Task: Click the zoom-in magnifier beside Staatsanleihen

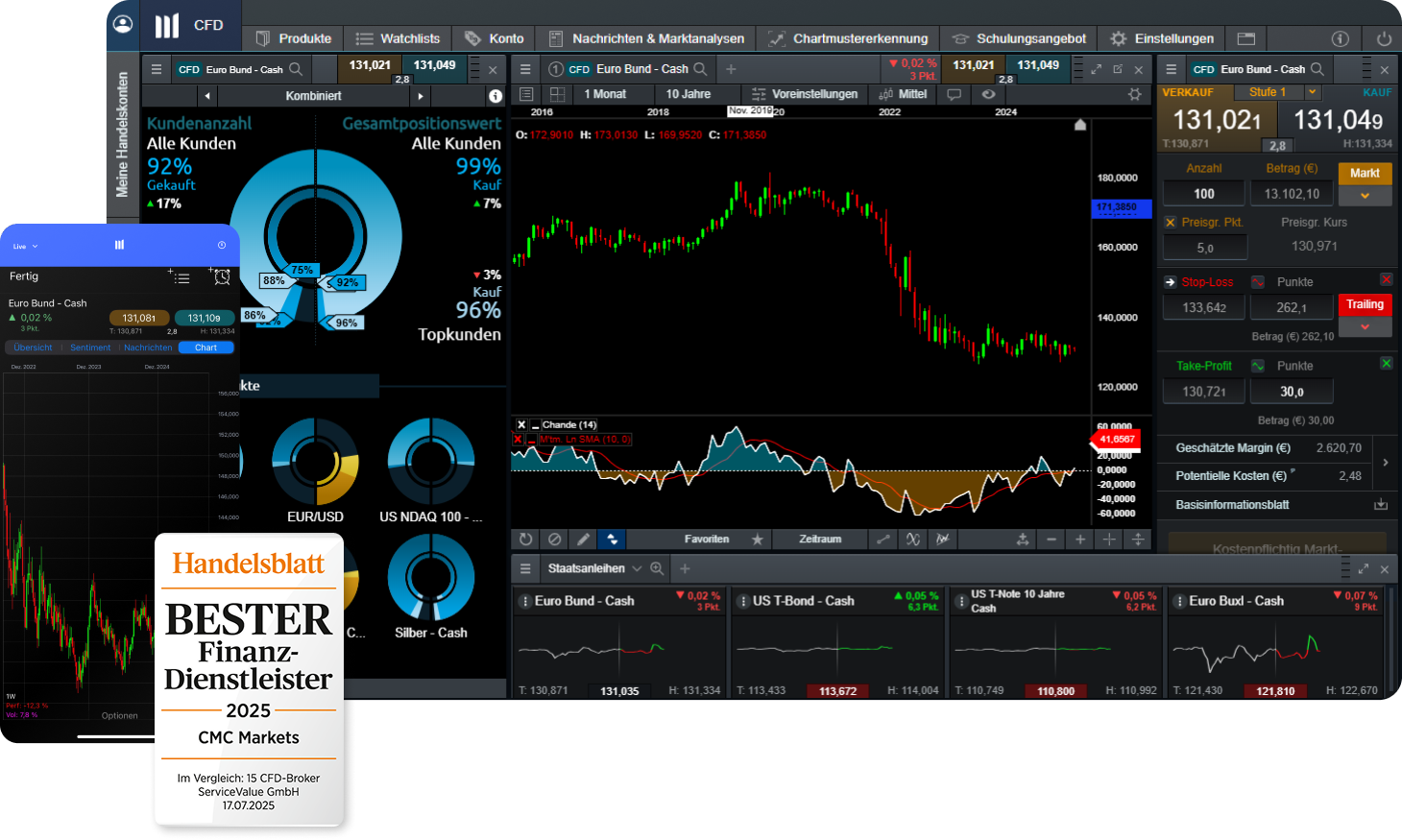Action: coord(657,568)
